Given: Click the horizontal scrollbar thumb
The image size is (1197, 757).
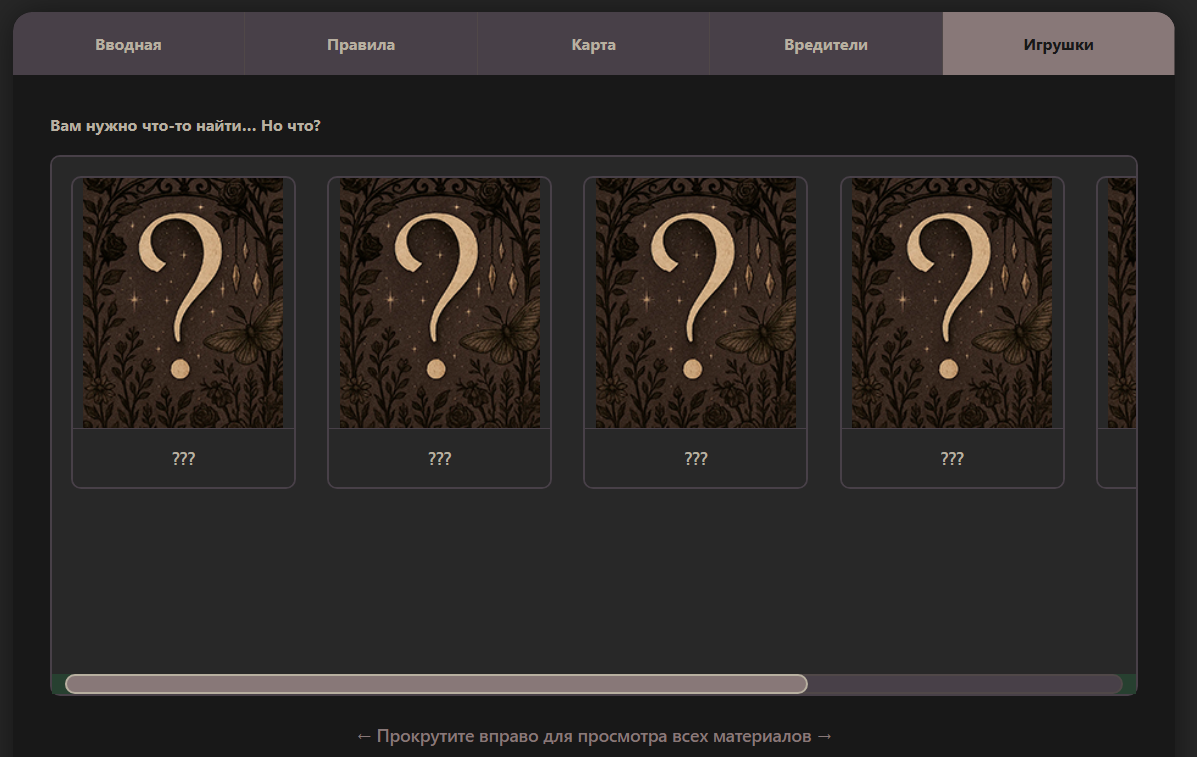Looking at the screenshot, I should coord(436,684).
